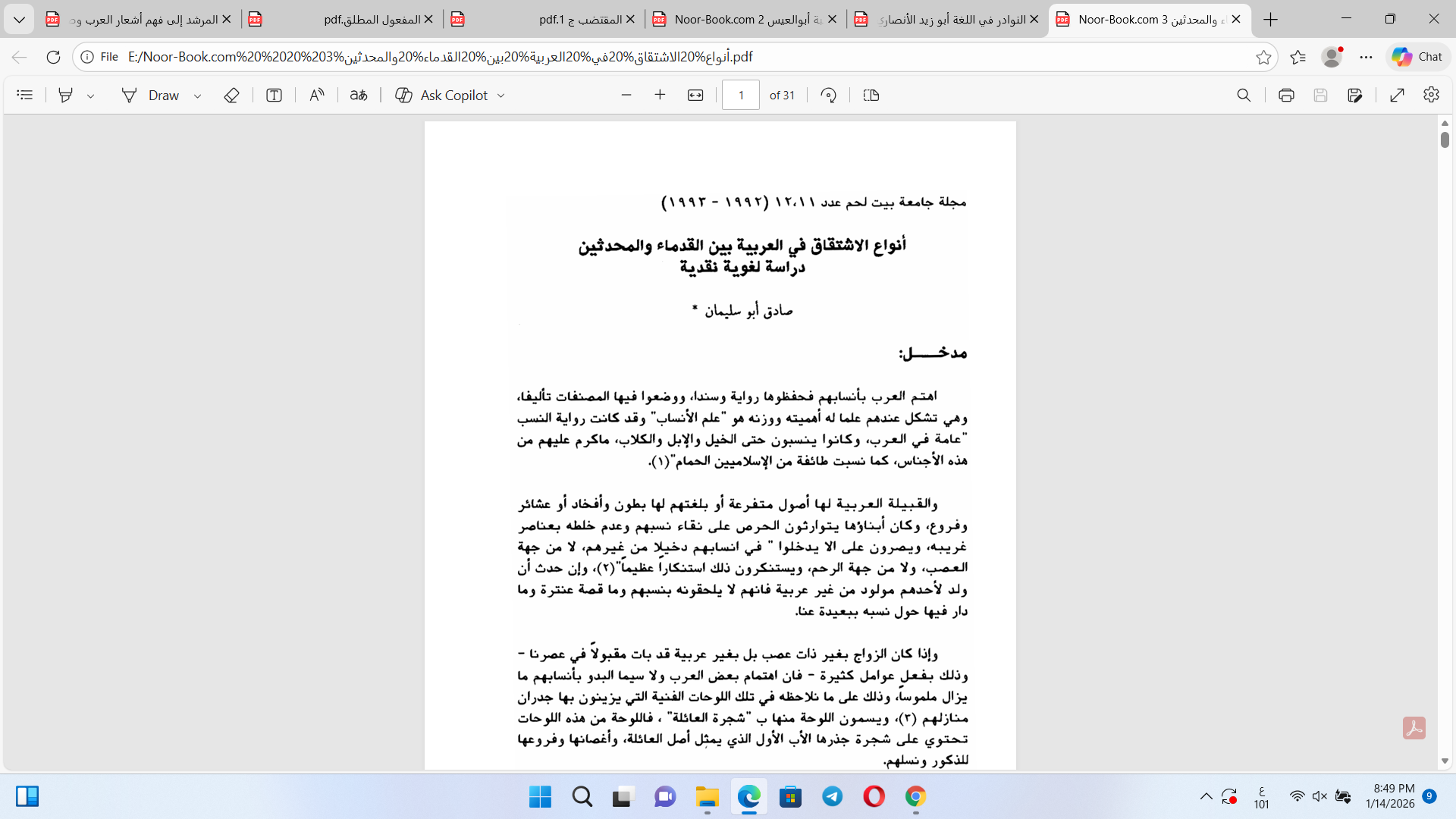Screen dimensions: 1456x819
Task: Enter full screen mode
Action: point(1398,96)
